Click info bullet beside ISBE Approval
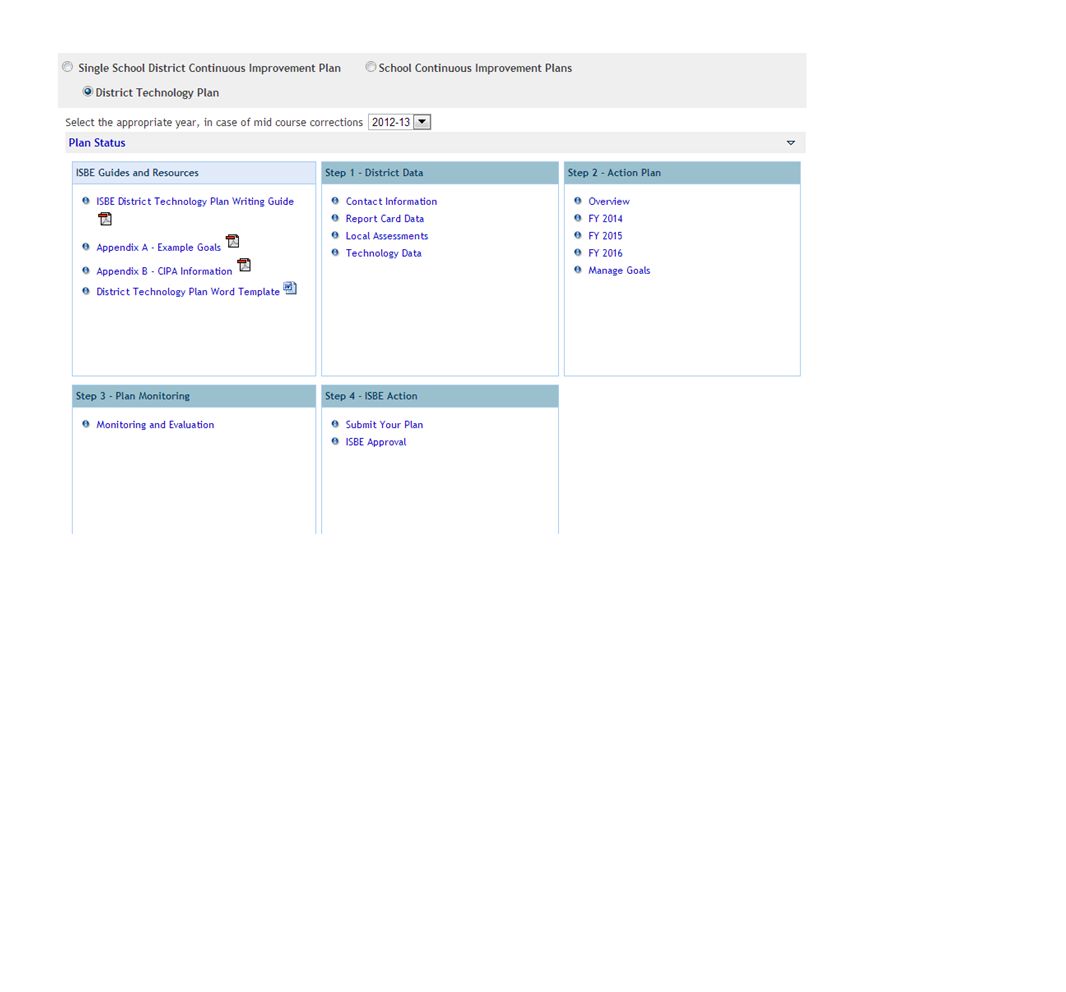The width and height of the screenshot is (1066, 992). 335,441
